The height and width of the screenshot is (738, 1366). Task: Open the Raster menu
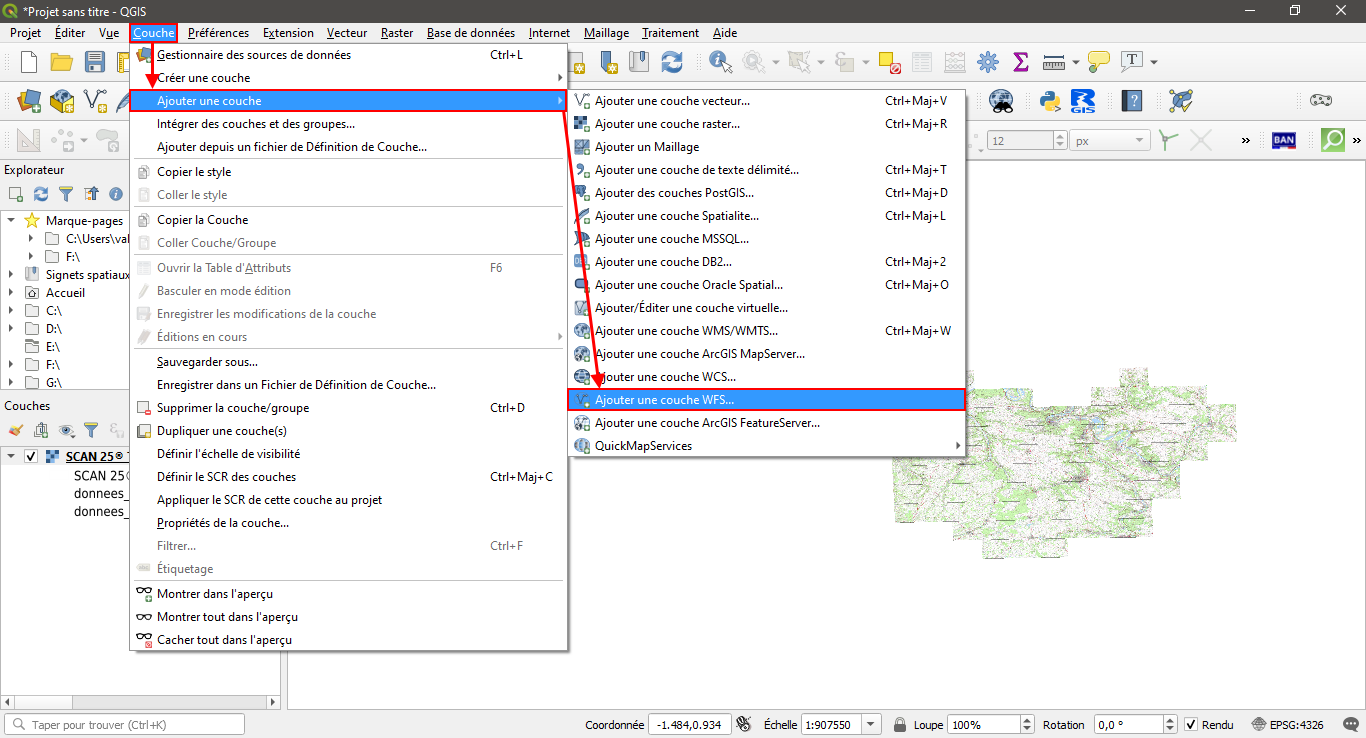pos(397,32)
